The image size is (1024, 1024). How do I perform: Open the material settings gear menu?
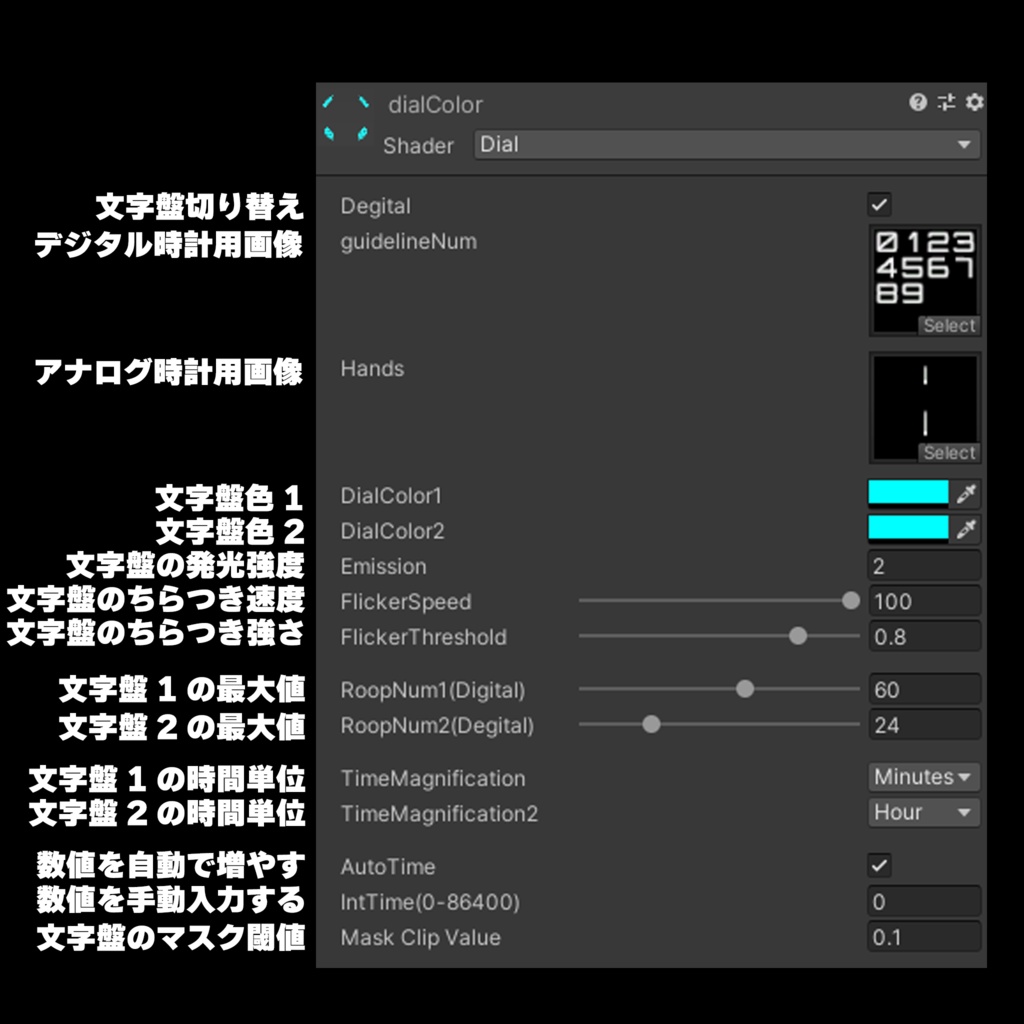[x=974, y=103]
